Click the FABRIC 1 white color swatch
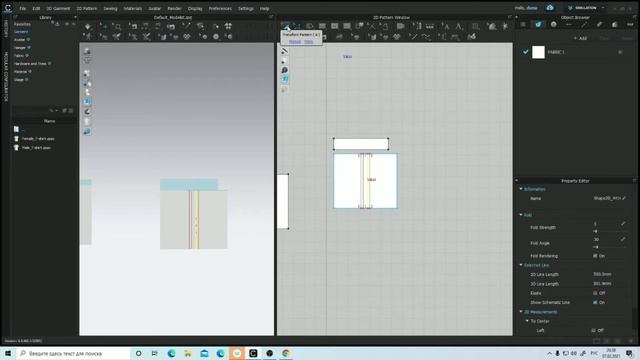 coord(538,52)
